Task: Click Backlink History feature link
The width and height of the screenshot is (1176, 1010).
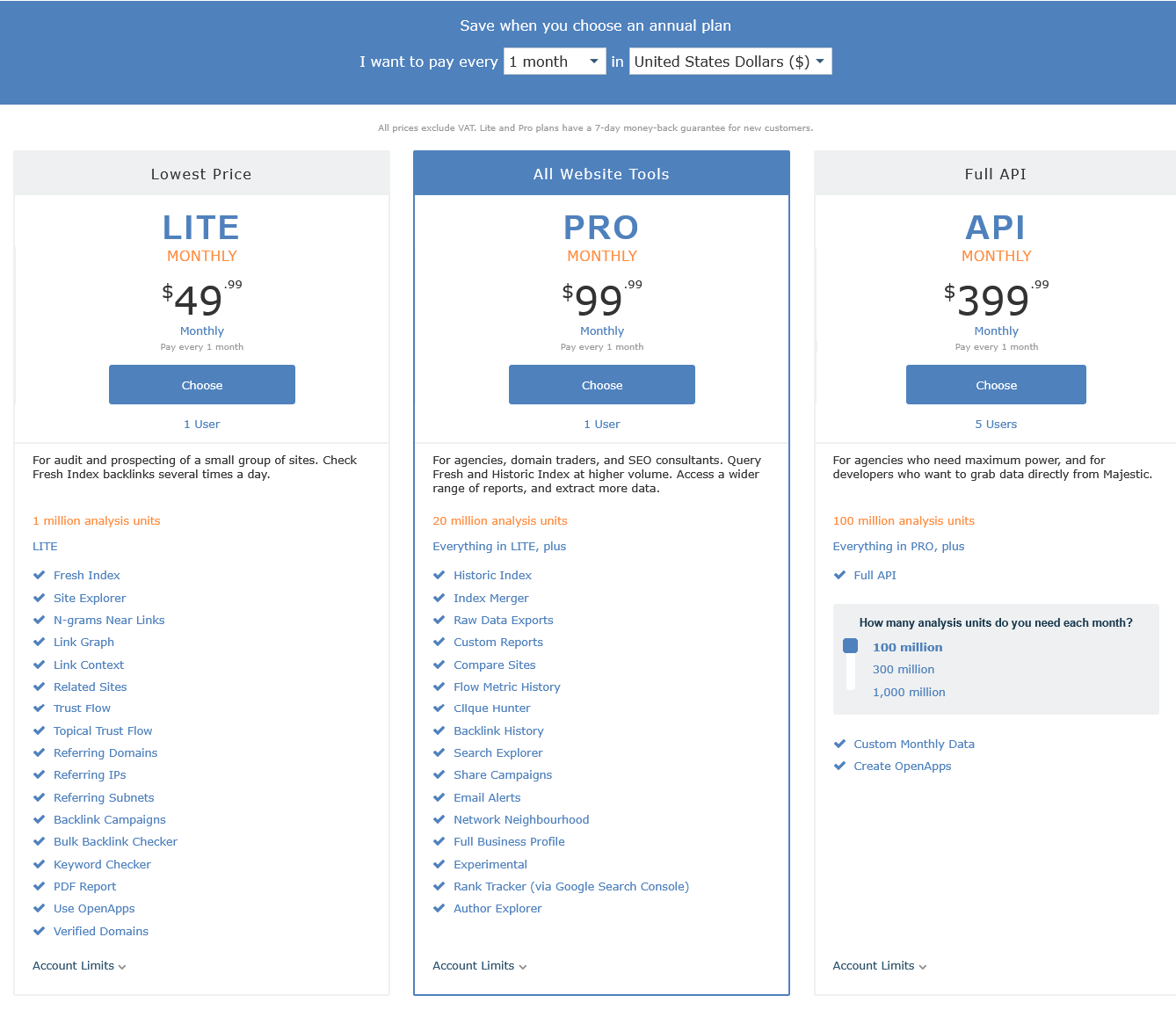Action: [x=498, y=730]
